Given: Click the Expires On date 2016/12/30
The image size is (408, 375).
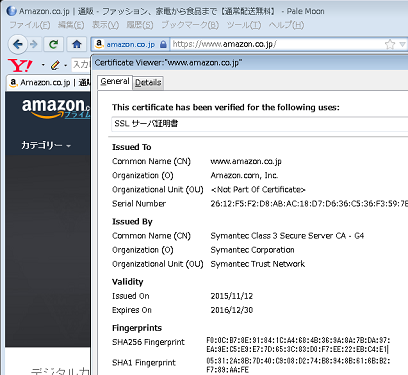Looking at the screenshot, I should click(x=232, y=310).
